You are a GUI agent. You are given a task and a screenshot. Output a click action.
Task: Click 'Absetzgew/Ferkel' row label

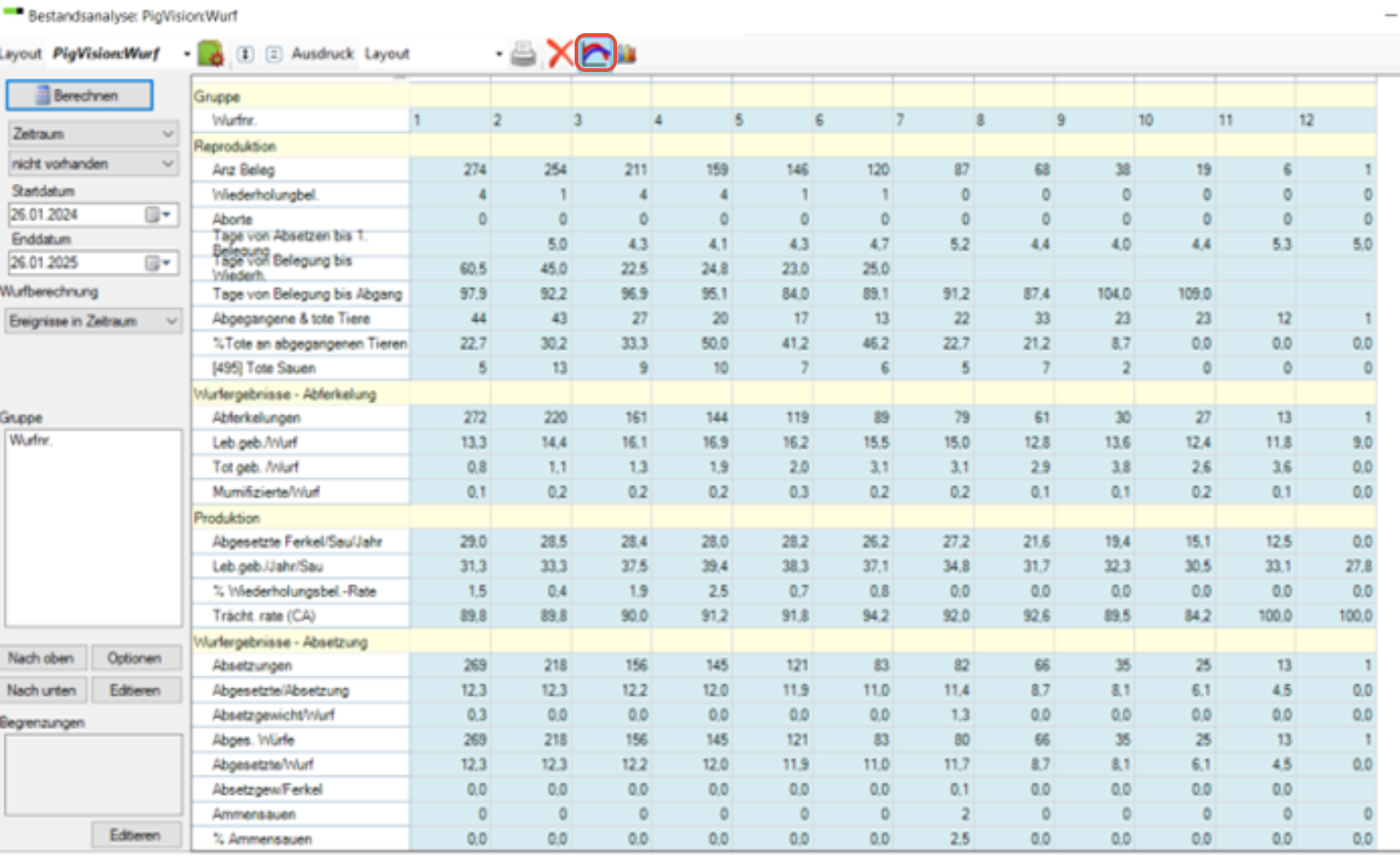click(x=267, y=789)
